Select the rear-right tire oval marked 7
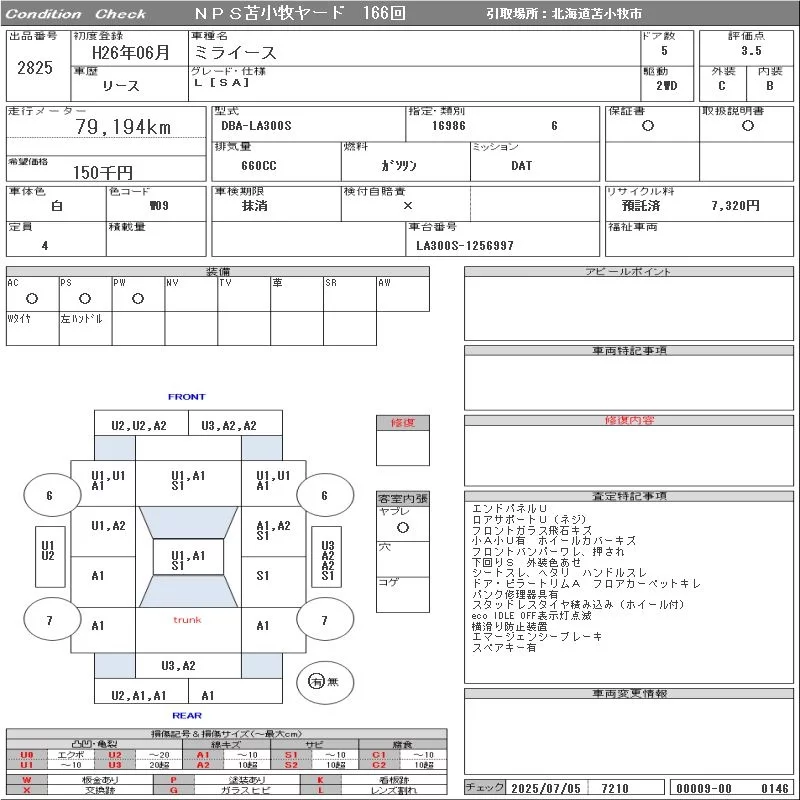This screenshot has height=800, width=800. coord(325,620)
